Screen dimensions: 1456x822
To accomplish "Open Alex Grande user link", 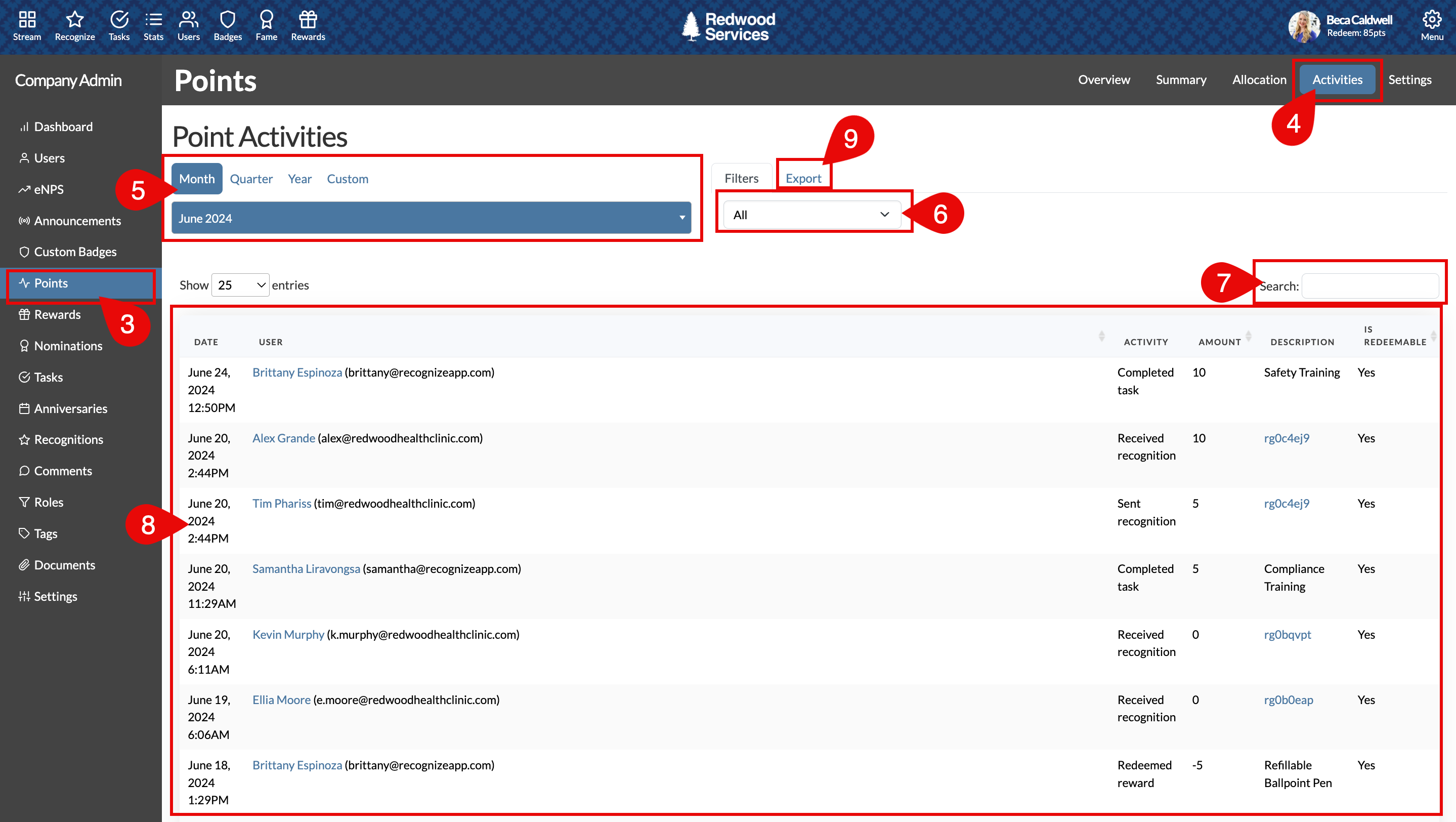I will [284, 438].
